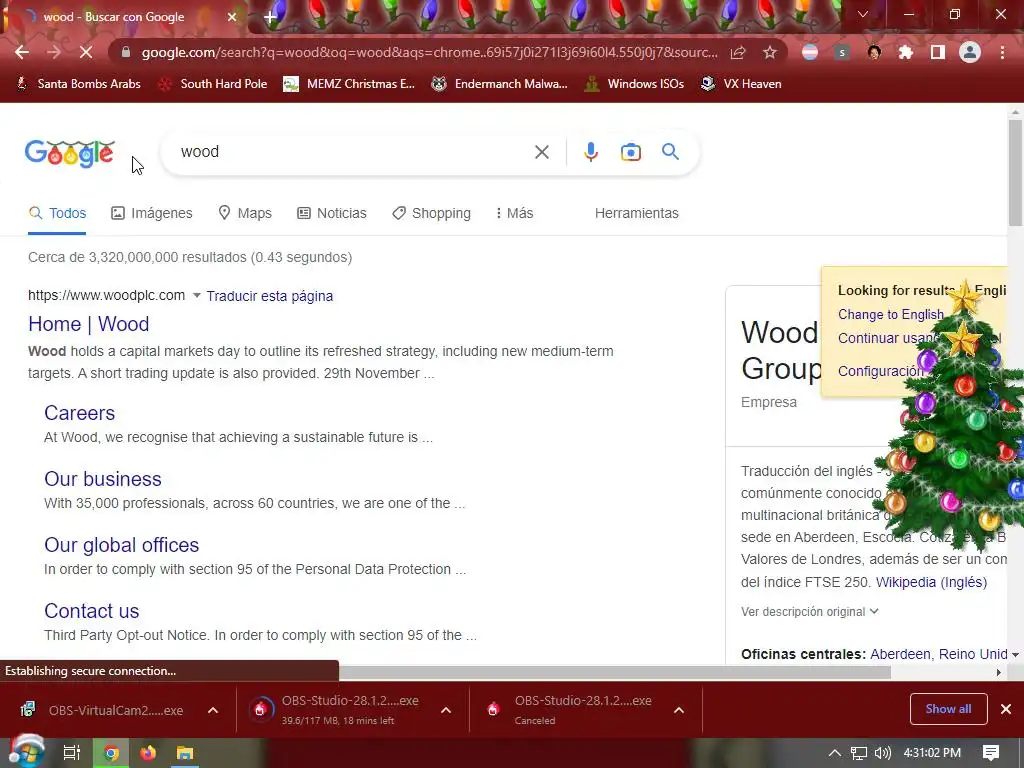Close the downloads bar

[1006, 709]
